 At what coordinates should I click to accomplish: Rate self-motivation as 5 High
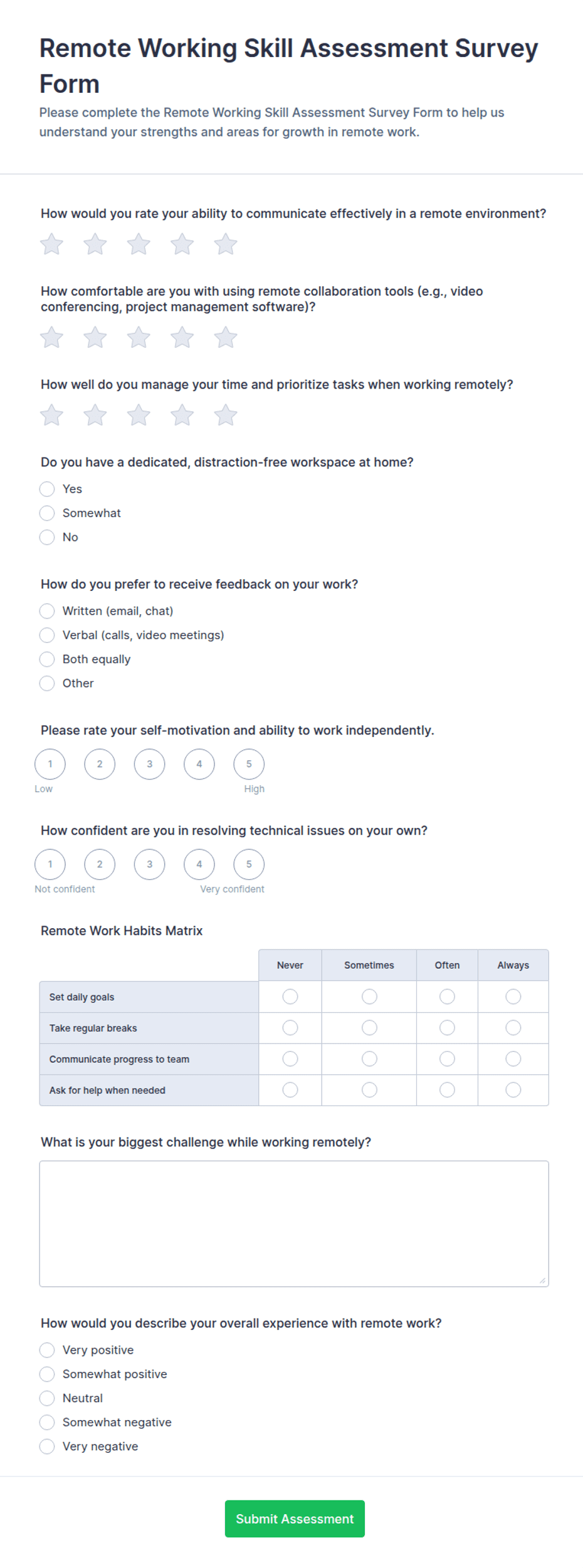[x=249, y=764]
